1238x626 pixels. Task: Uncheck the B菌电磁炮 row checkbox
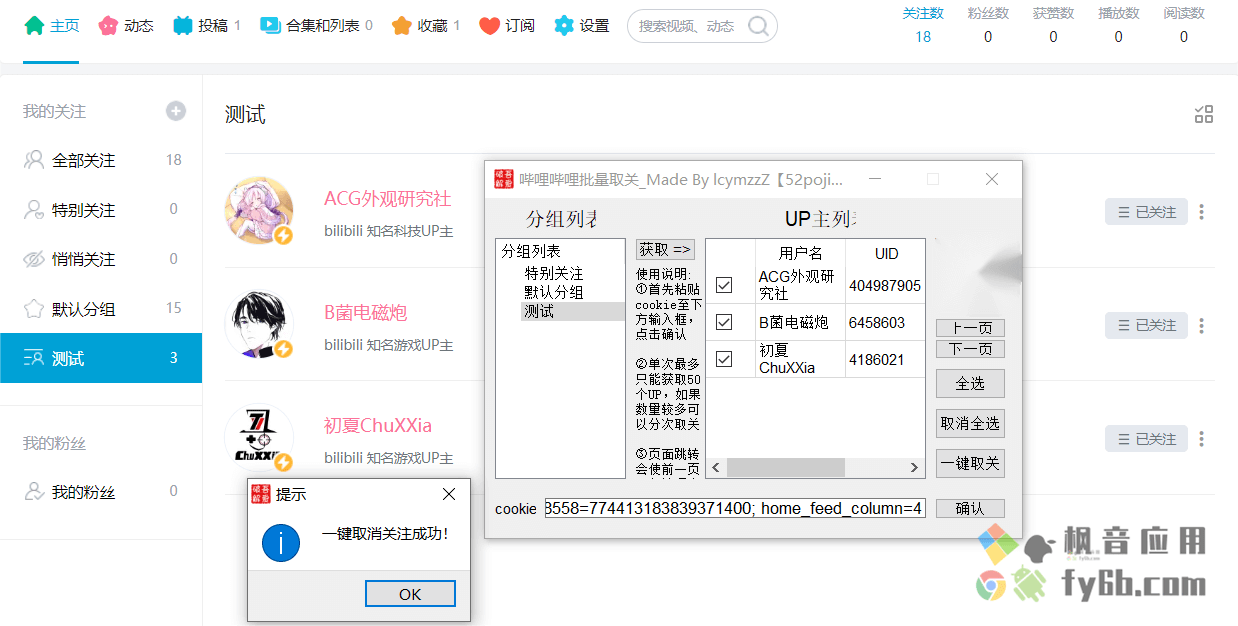[725, 322]
